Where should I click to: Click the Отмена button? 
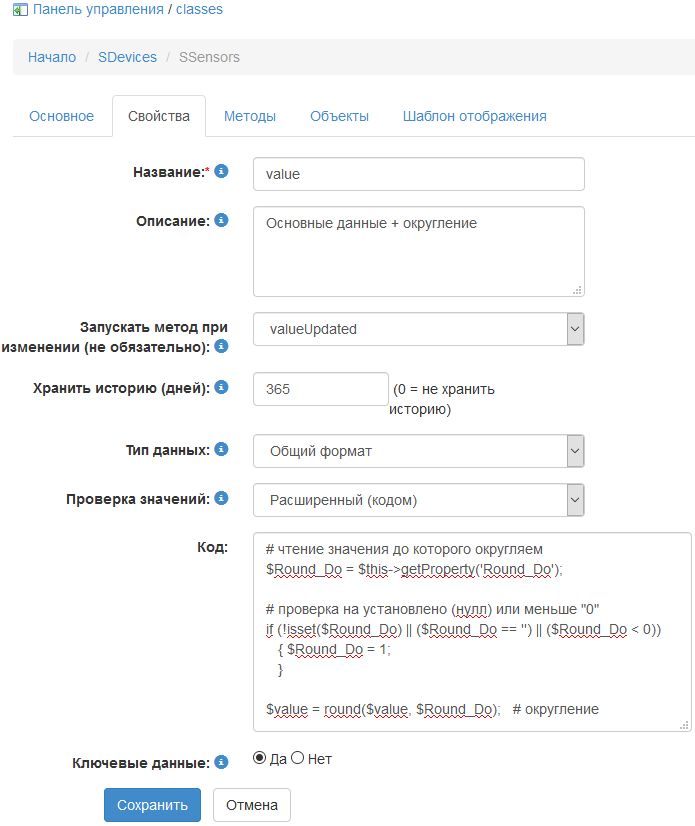pyautogui.click(x=251, y=805)
